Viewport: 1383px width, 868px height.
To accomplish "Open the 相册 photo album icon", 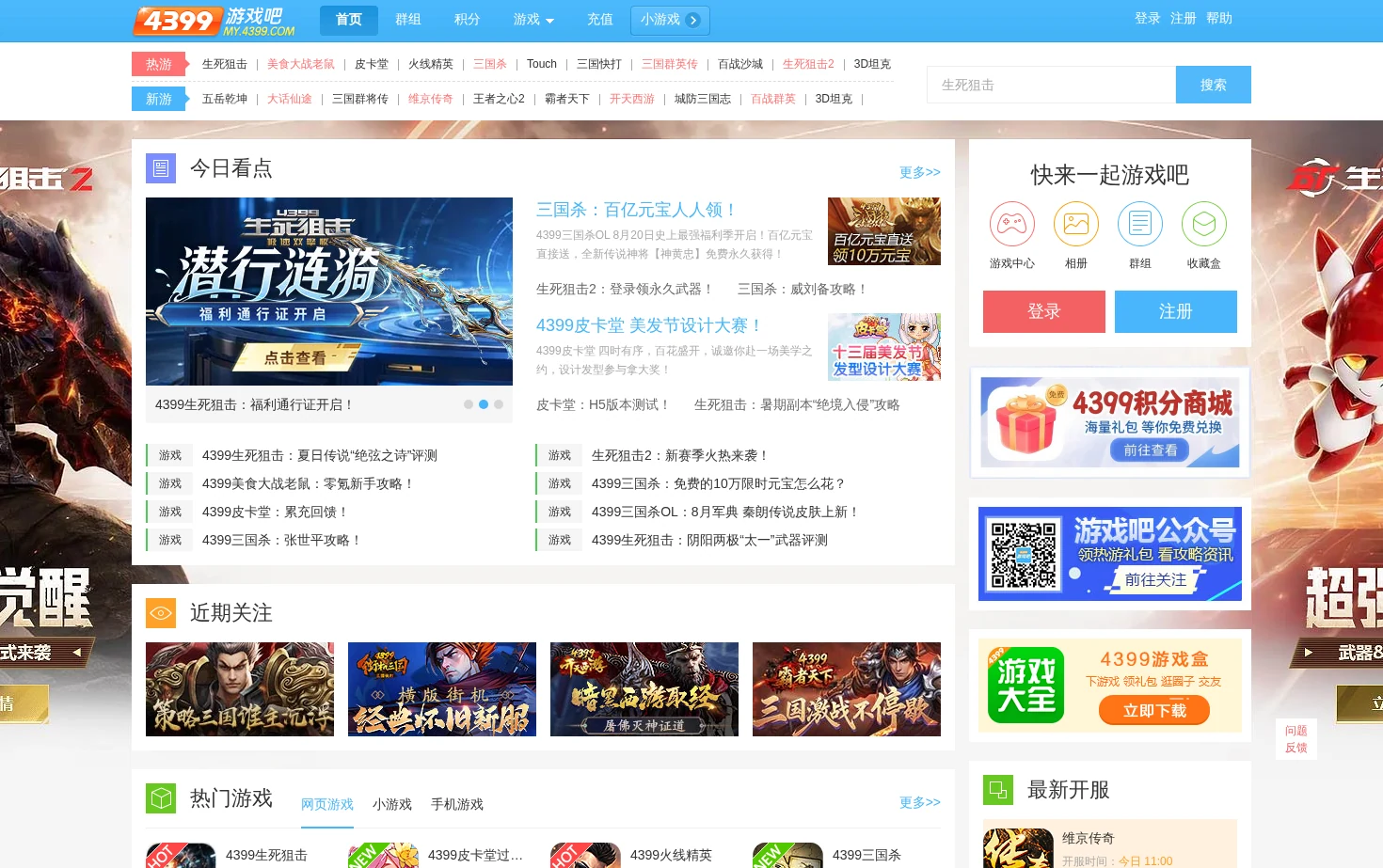I will pos(1075,224).
